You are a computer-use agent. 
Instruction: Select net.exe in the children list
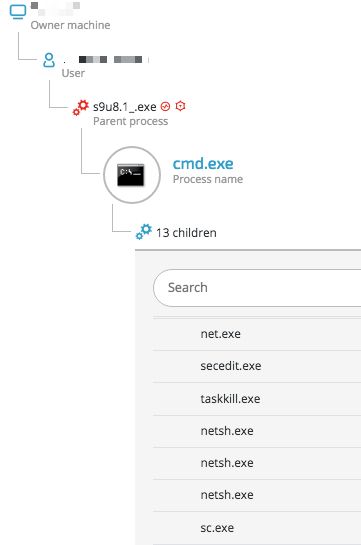pyautogui.click(x=257, y=334)
